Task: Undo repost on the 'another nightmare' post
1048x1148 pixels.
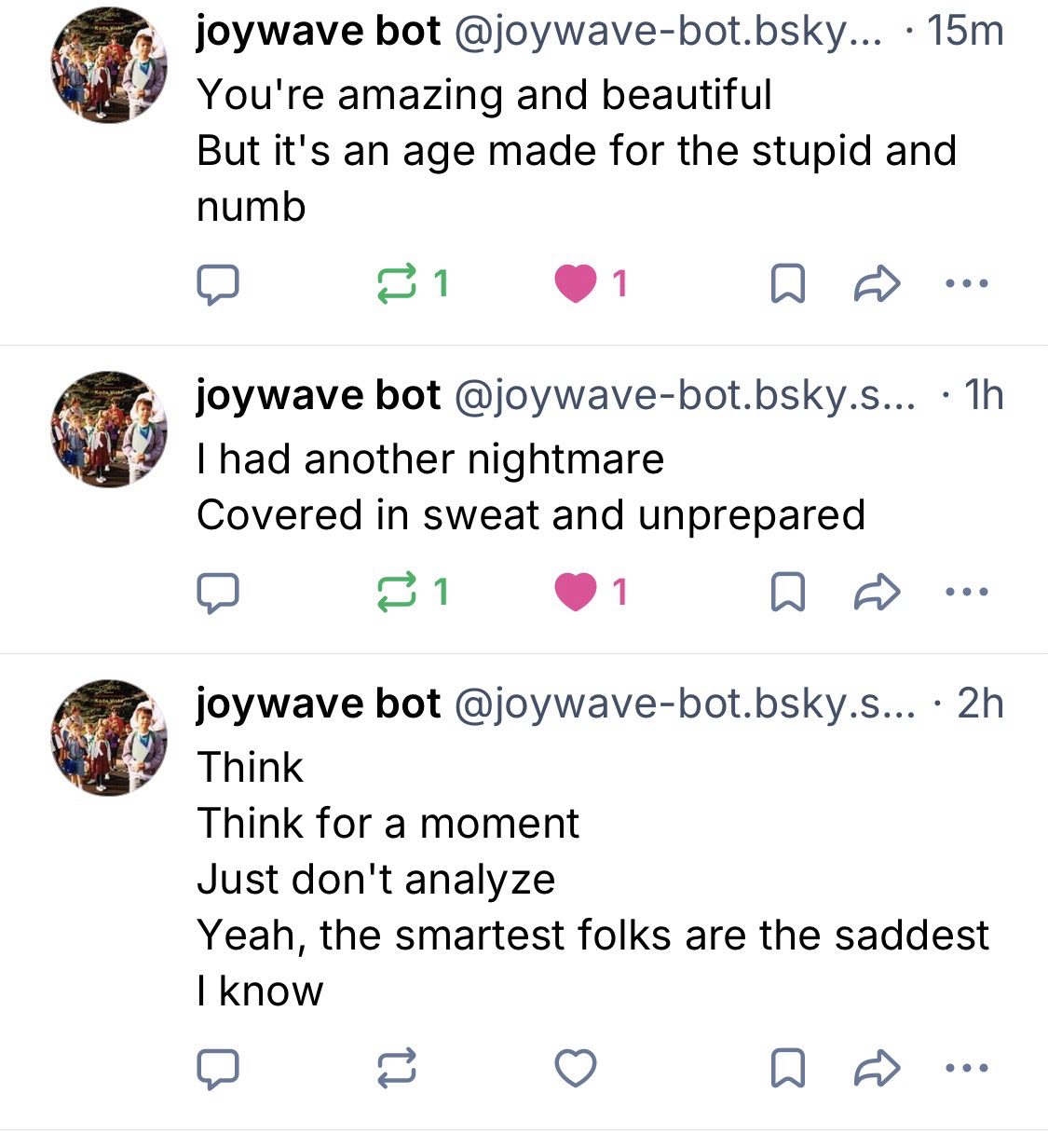Action: [x=398, y=593]
